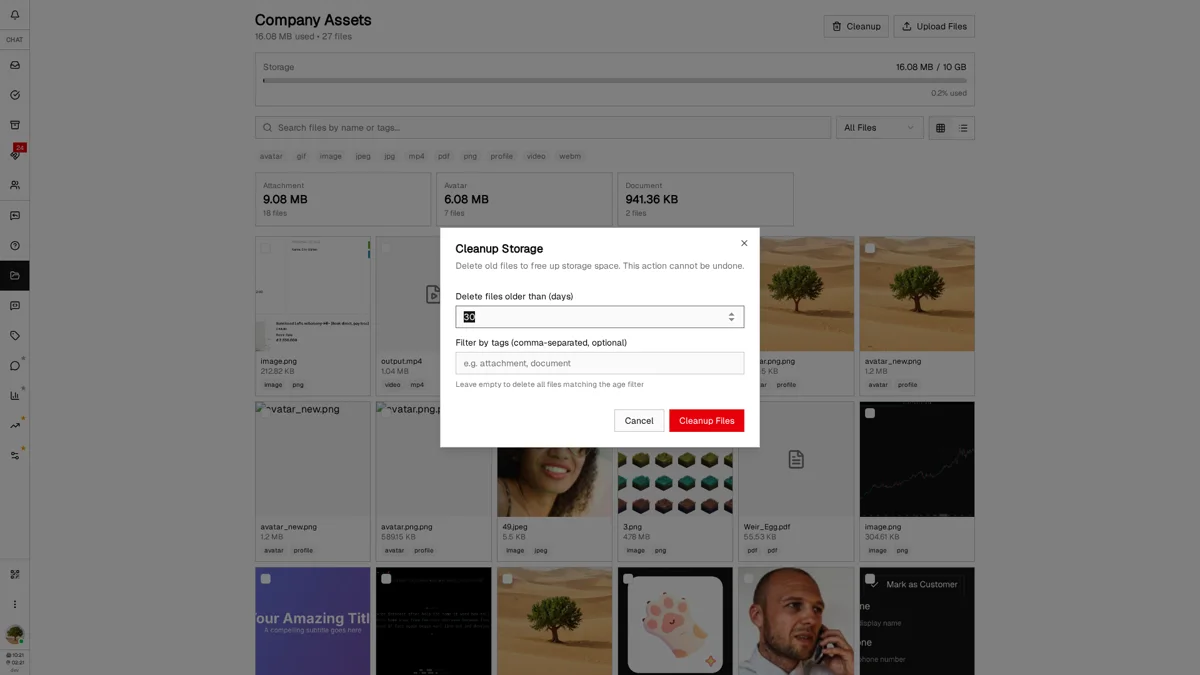This screenshot has height=675, width=1200.
Task: Click the help question mark sidebar icon
Action: click(15, 246)
